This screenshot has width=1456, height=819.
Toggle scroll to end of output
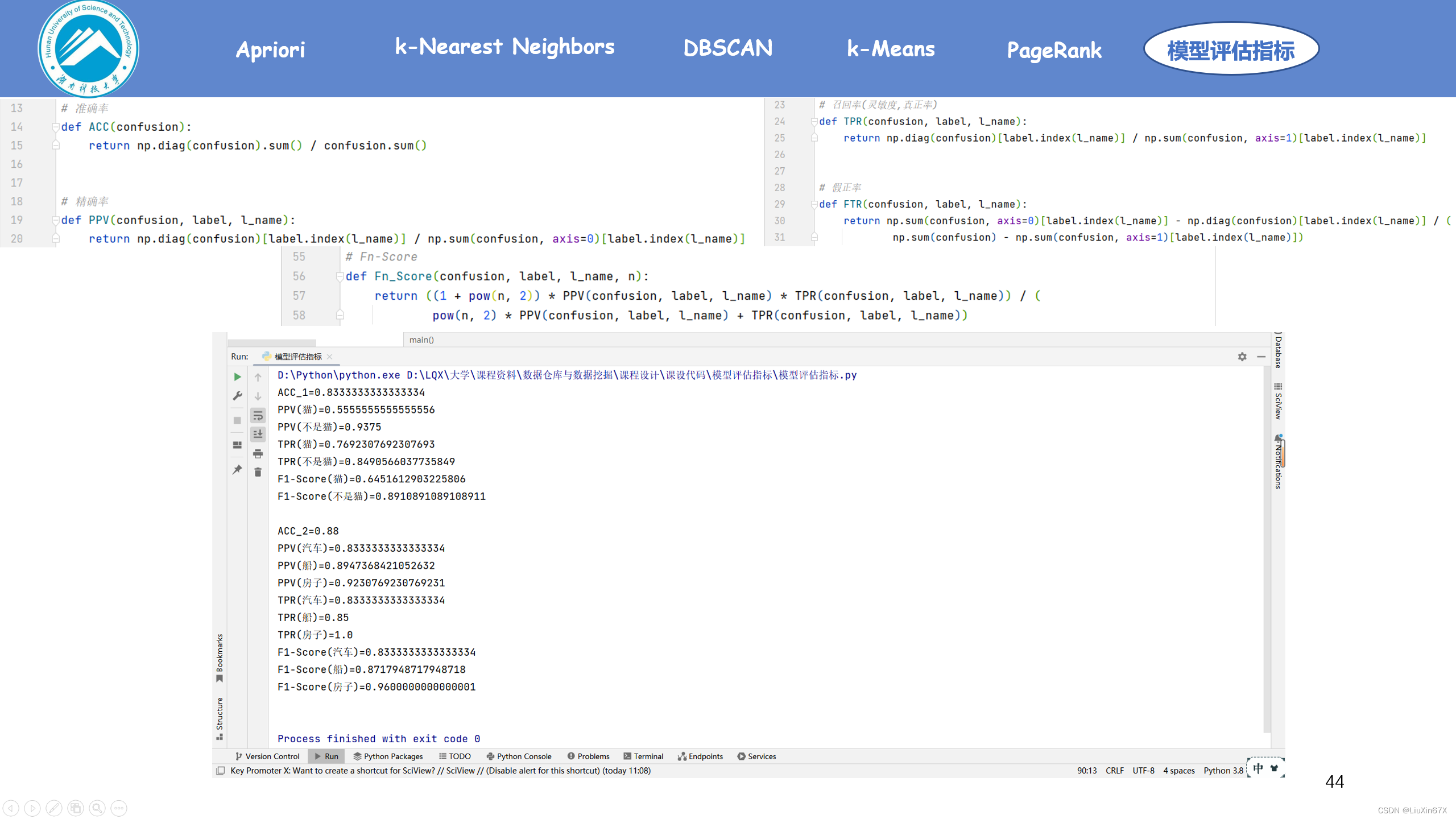258,434
